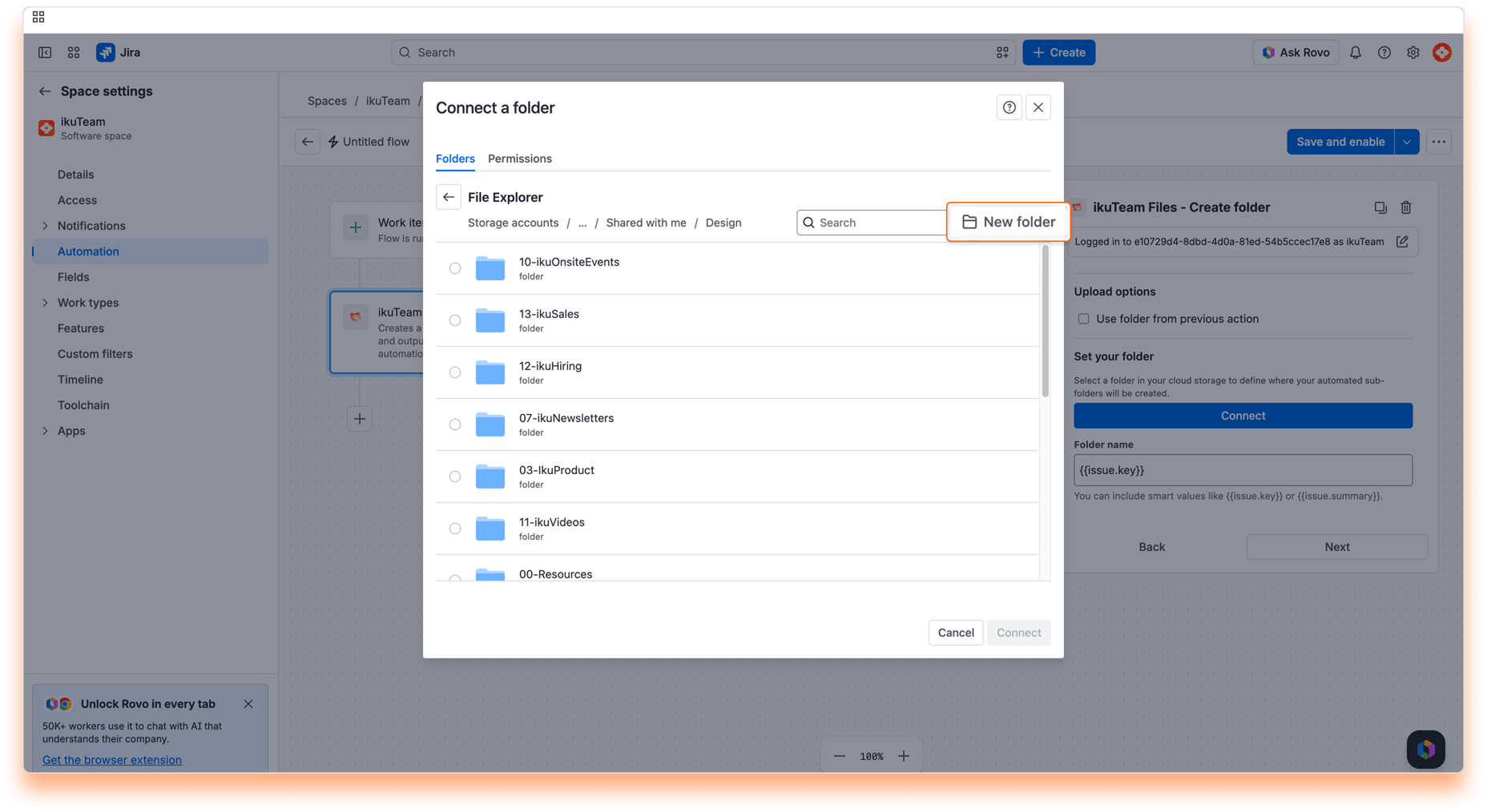Switch to the Permissions tab

click(x=520, y=159)
